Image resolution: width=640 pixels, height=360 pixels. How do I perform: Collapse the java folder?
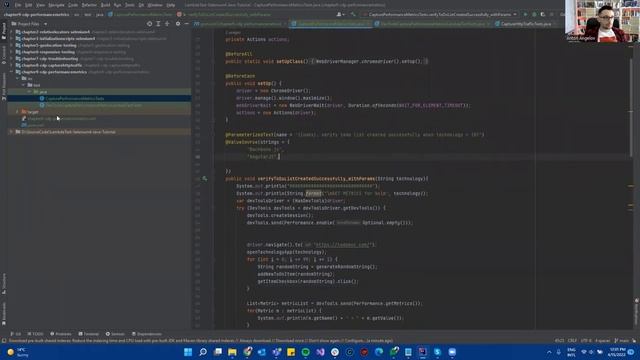29,92
